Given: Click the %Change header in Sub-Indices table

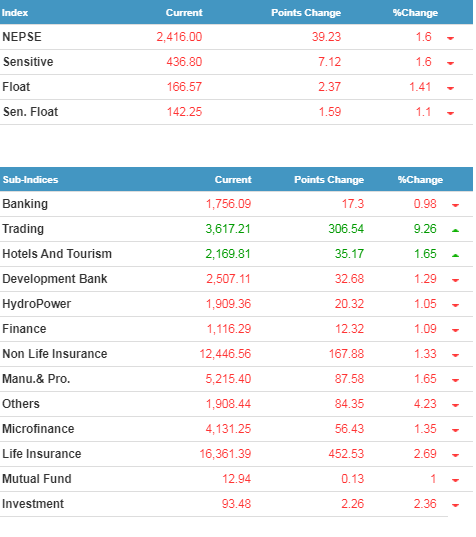Looking at the screenshot, I should pos(420,179).
